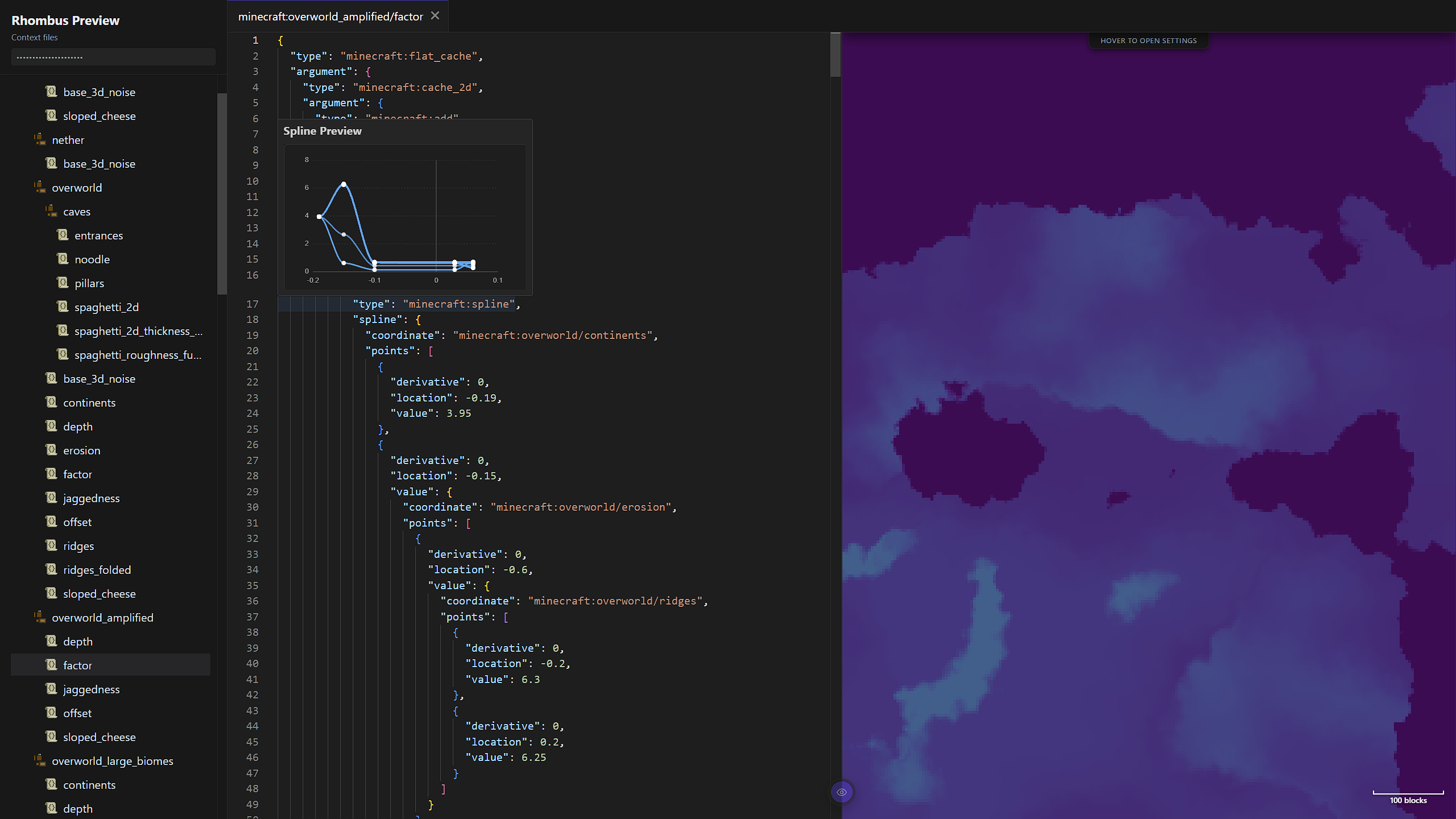Screen dimensions: 1456x819
Task: Close the overworld_amplified/factor tab
Action: coord(435,16)
